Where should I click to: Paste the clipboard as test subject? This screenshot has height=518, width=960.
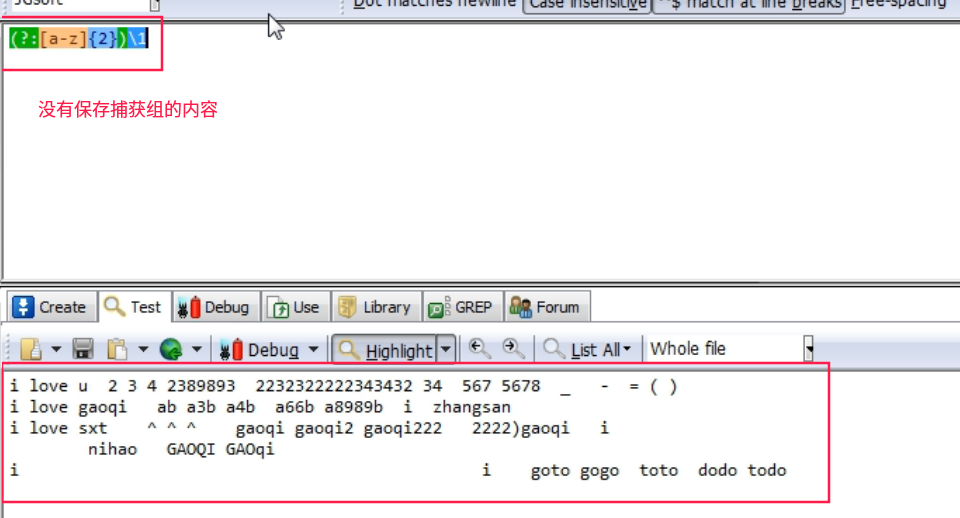(x=117, y=349)
